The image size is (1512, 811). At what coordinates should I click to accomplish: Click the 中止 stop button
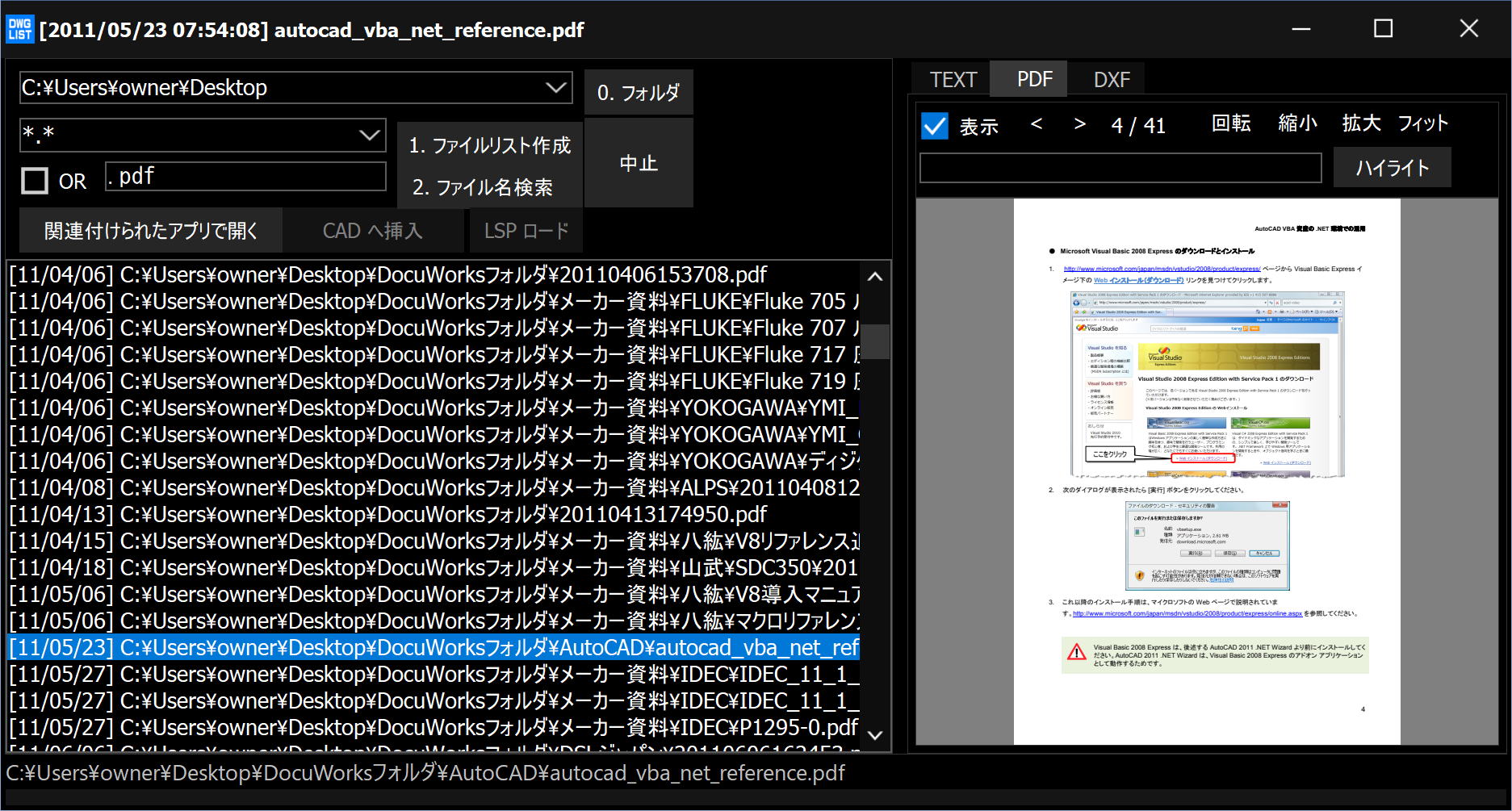point(639,163)
